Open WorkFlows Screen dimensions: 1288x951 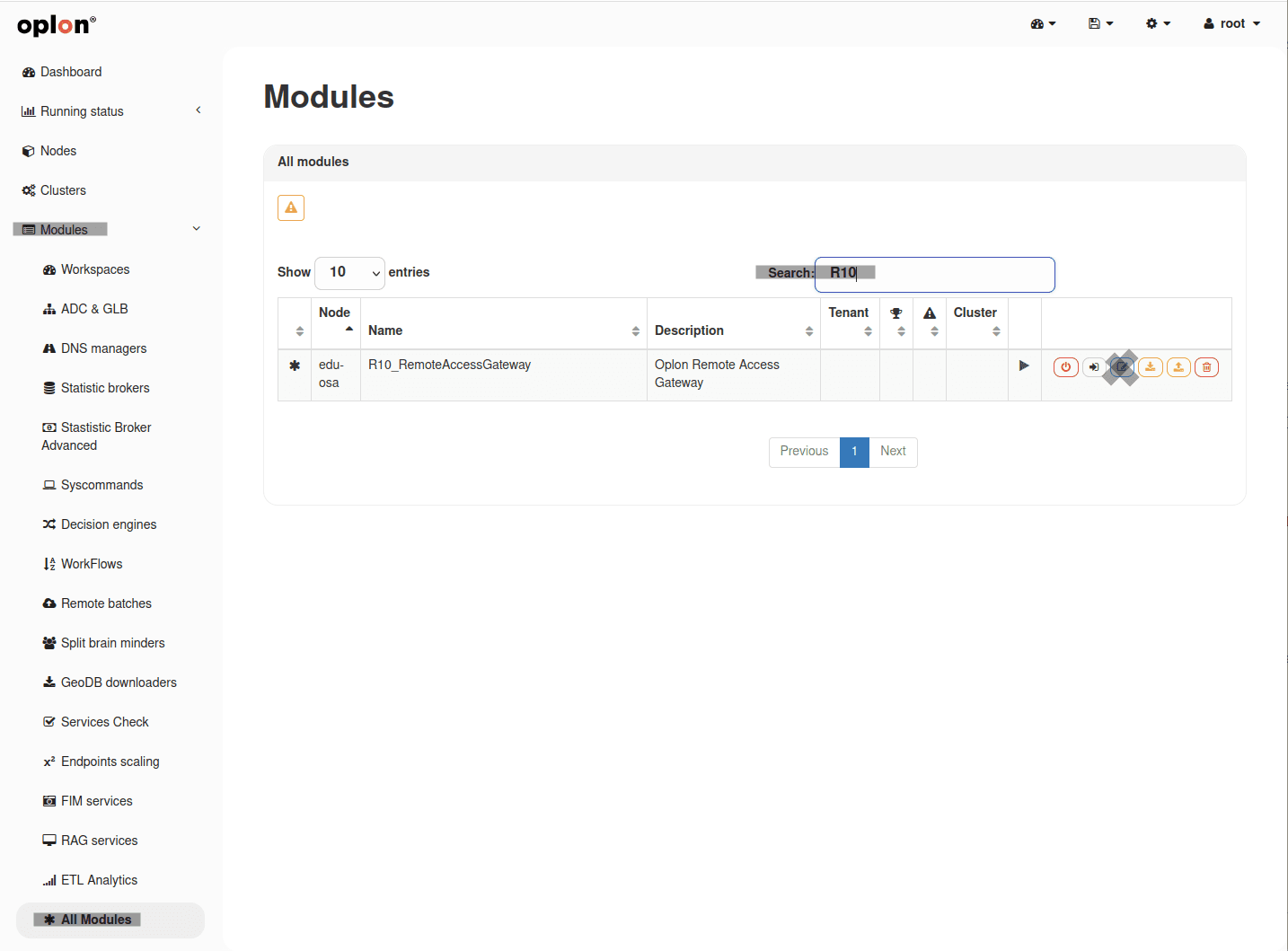pos(83,564)
